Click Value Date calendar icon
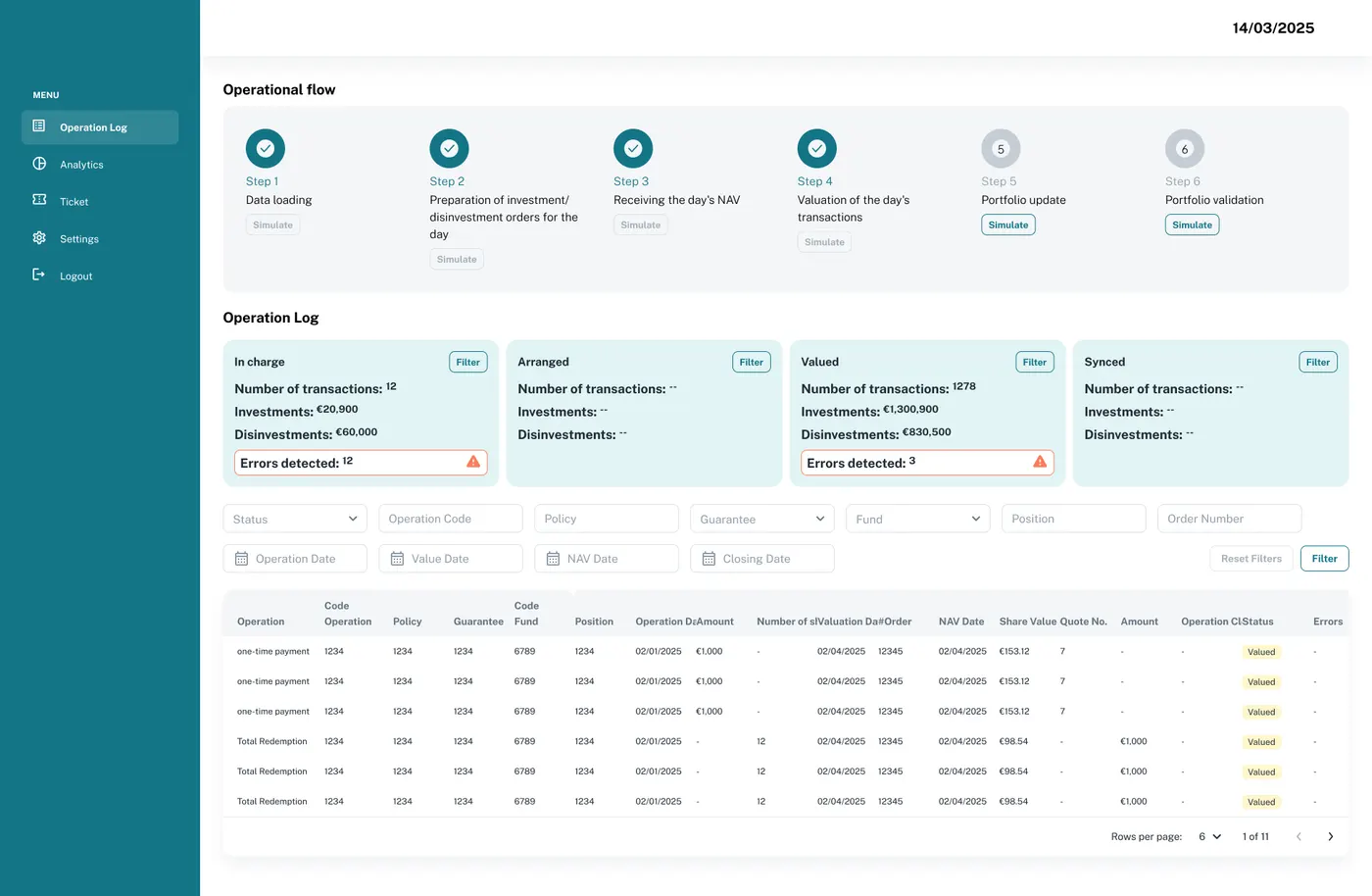The image size is (1372, 896). (x=397, y=559)
